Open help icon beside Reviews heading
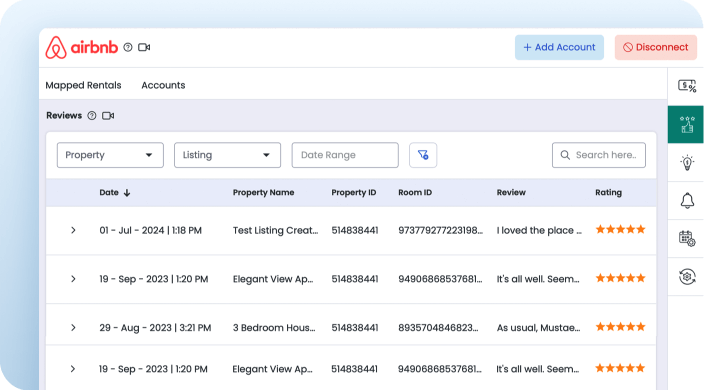The image size is (704, 390). [92, 116]
